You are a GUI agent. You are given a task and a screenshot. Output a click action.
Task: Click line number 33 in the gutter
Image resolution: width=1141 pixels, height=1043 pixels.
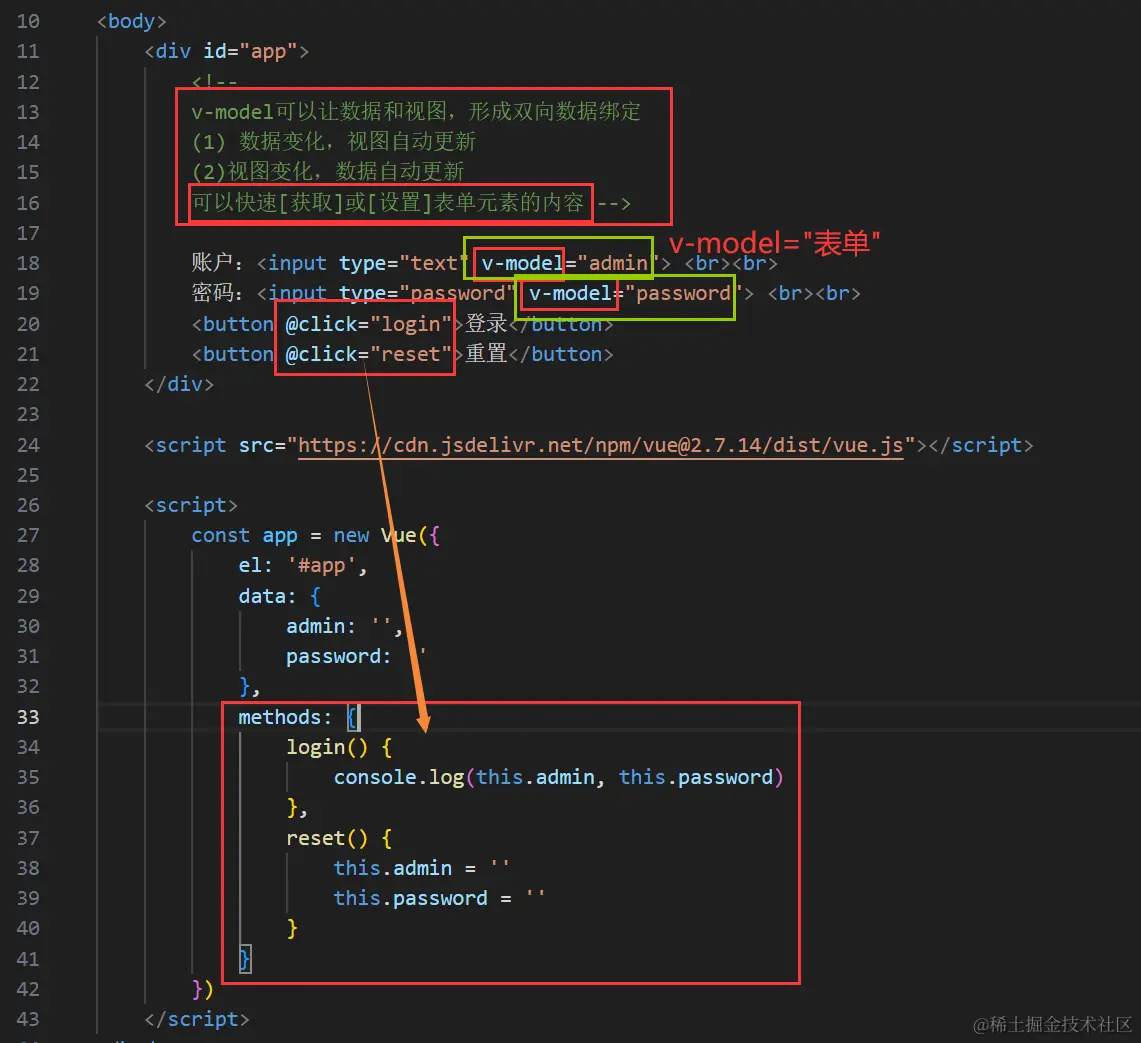(x=28, y=717)
